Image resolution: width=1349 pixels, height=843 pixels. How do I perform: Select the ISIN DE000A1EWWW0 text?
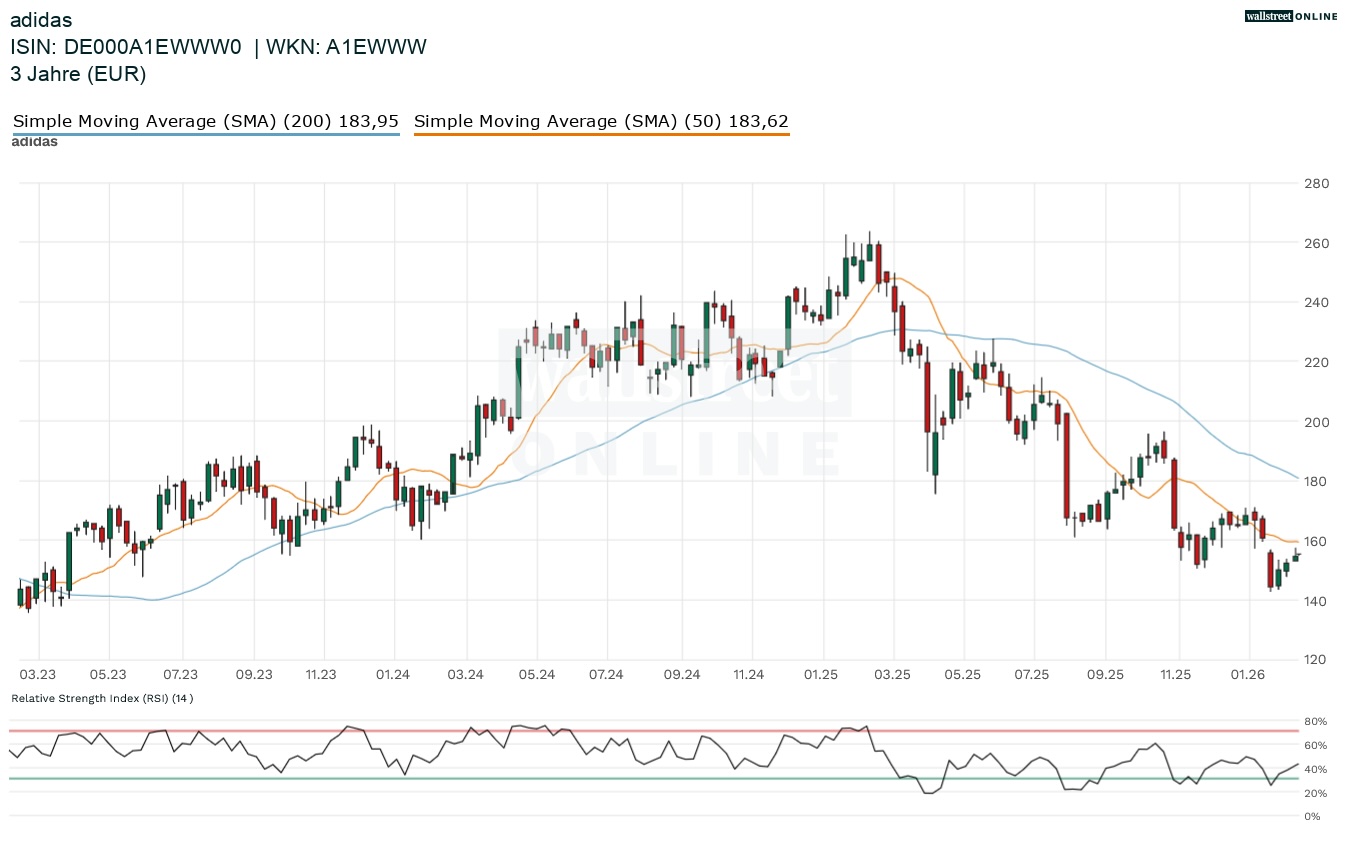(x=126, y=47)
